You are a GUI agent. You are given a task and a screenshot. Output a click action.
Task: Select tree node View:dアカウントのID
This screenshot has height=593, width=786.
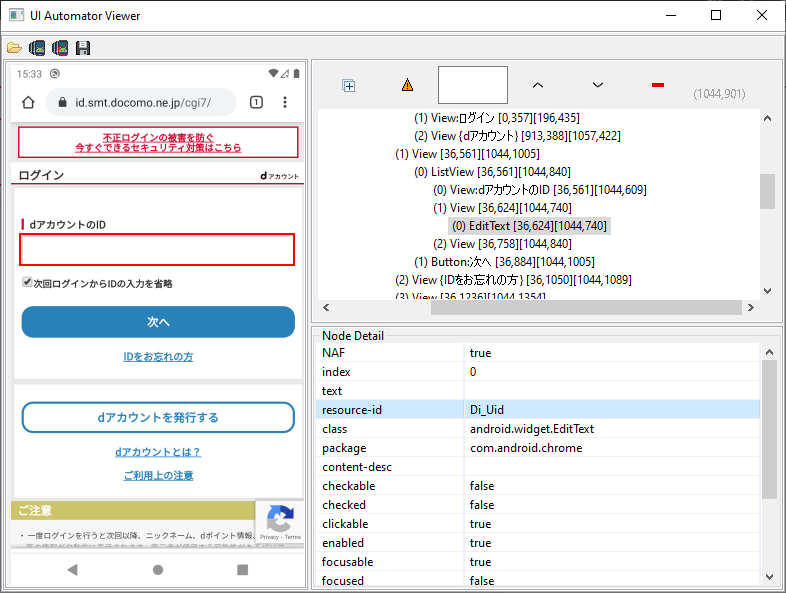pos(539,190)
